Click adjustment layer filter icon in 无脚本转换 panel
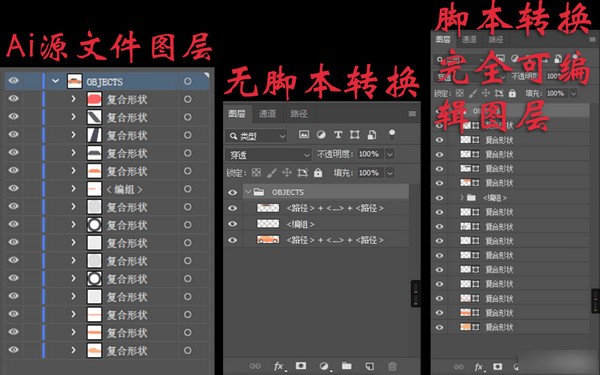 coord(321,134)
